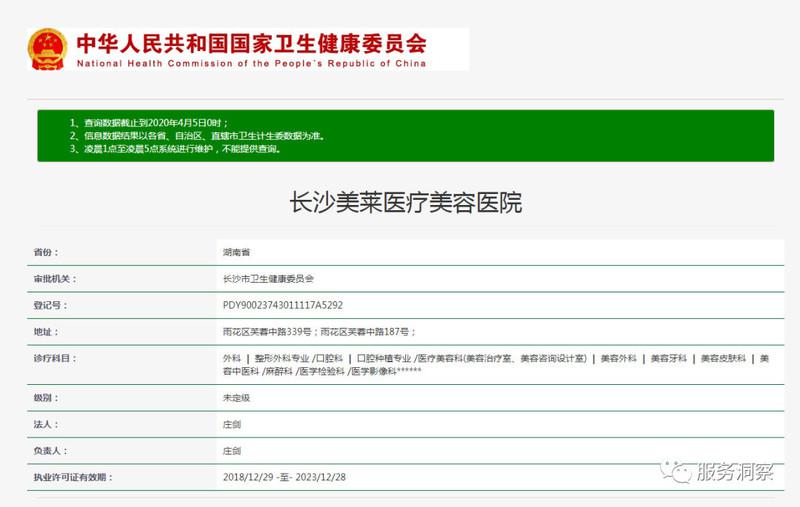Click the National Health Commission English subtitle
The image size is (800, 507).
pos(251,63)
